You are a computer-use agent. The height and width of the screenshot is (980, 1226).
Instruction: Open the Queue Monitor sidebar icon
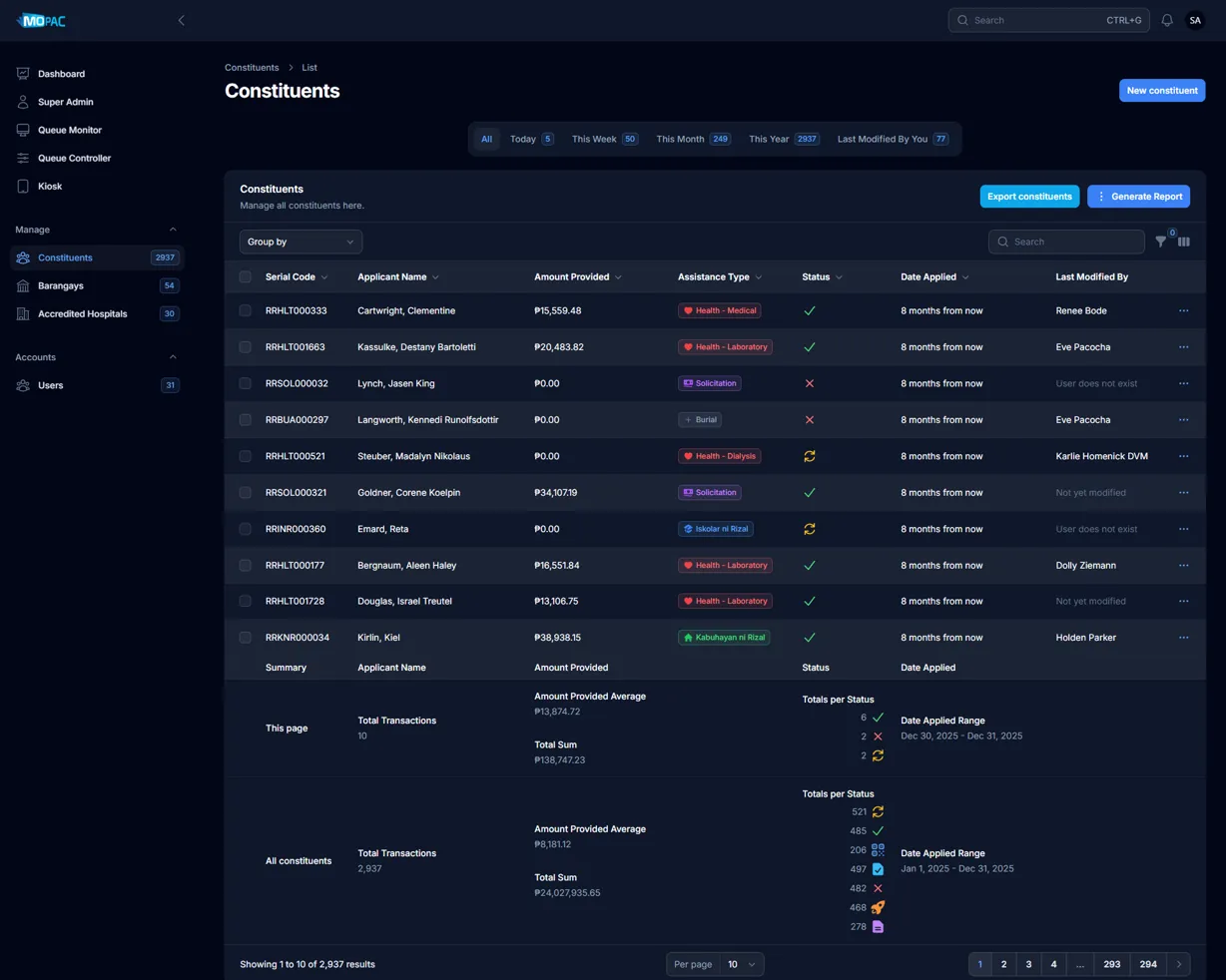coord(23,130)
